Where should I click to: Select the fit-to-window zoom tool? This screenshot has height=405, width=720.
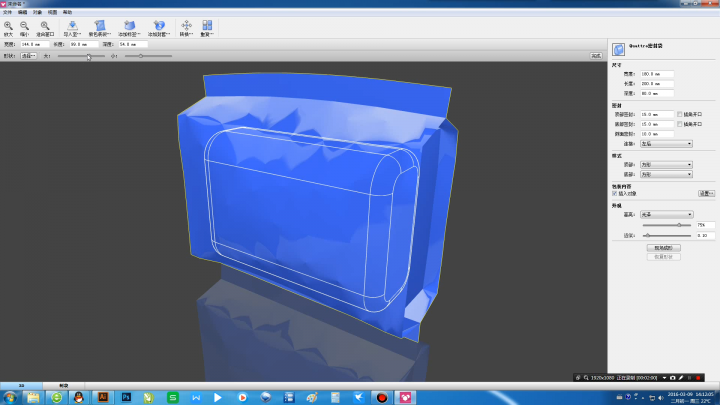45,26
